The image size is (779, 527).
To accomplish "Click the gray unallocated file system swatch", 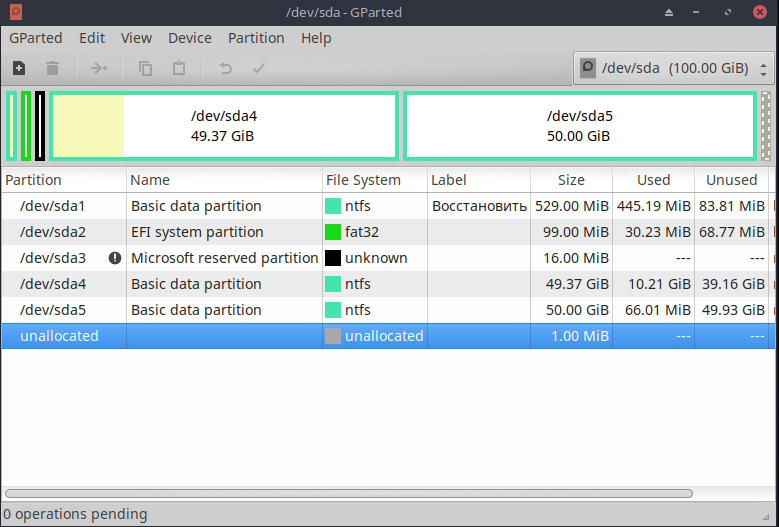I will pyautogui.click(x=333, y=336).
